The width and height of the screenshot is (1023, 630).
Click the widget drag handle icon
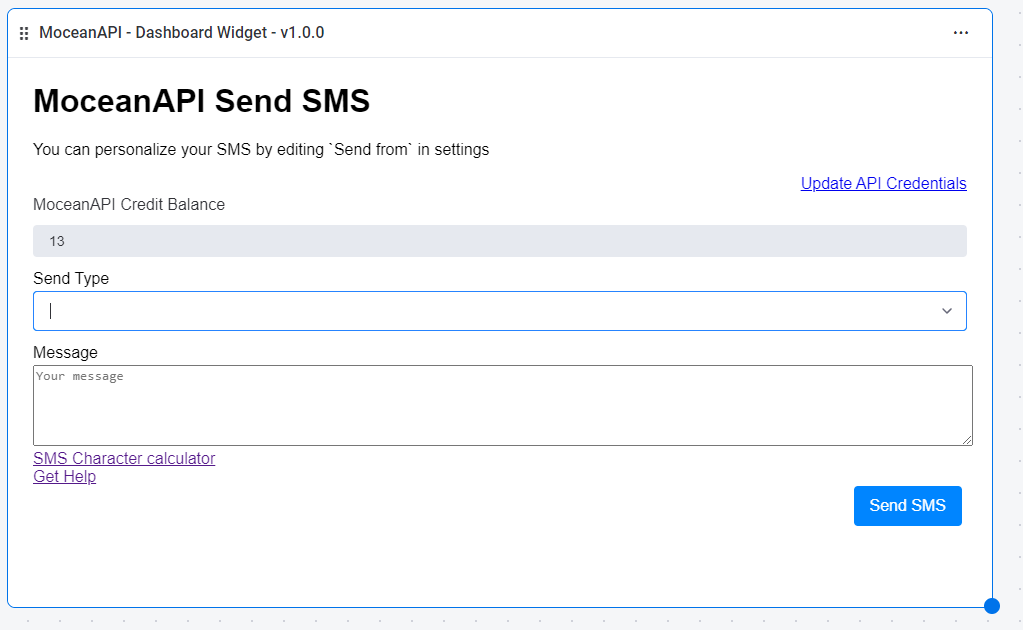(x=24, y=32)
